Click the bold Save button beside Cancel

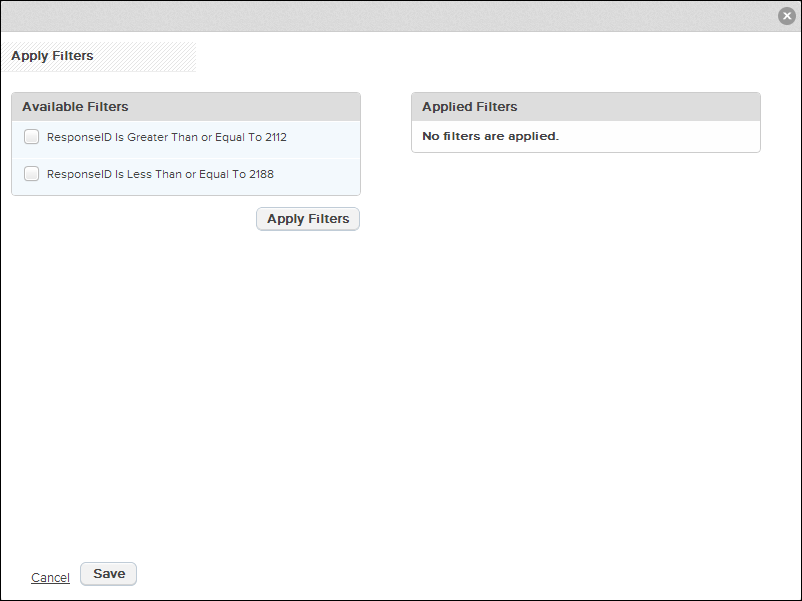[108, 574]
